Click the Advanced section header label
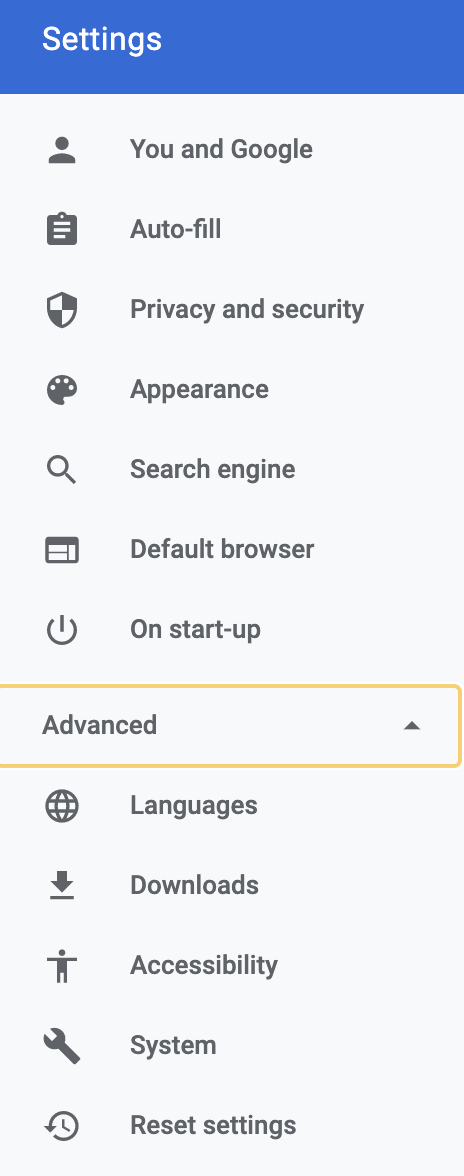Viewport: 464px width, 1176px height. tap(100, 725)
